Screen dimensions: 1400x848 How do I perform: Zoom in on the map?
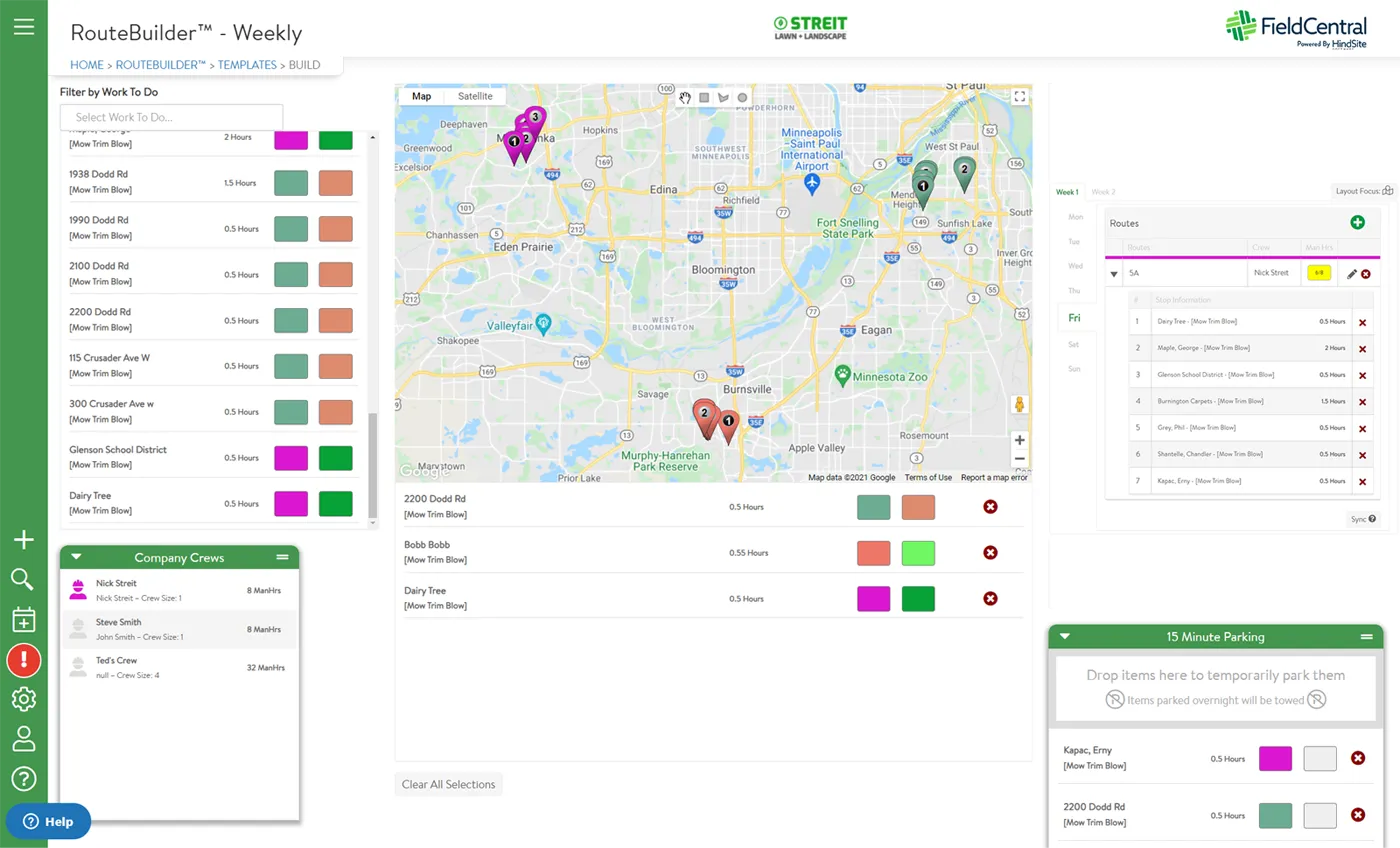(1019, 440)
